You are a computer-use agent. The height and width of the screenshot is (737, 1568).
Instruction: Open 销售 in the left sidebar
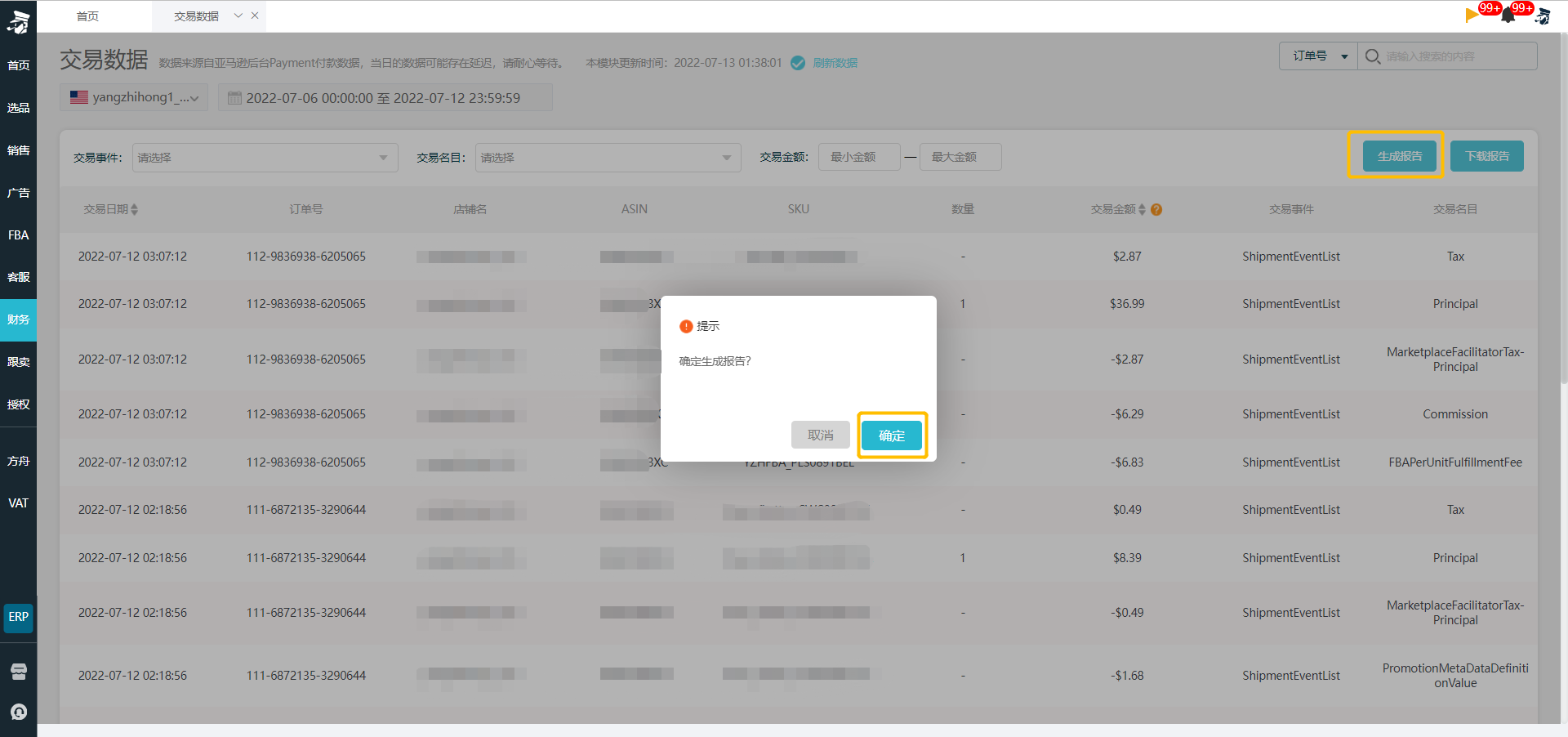[18, 150]
